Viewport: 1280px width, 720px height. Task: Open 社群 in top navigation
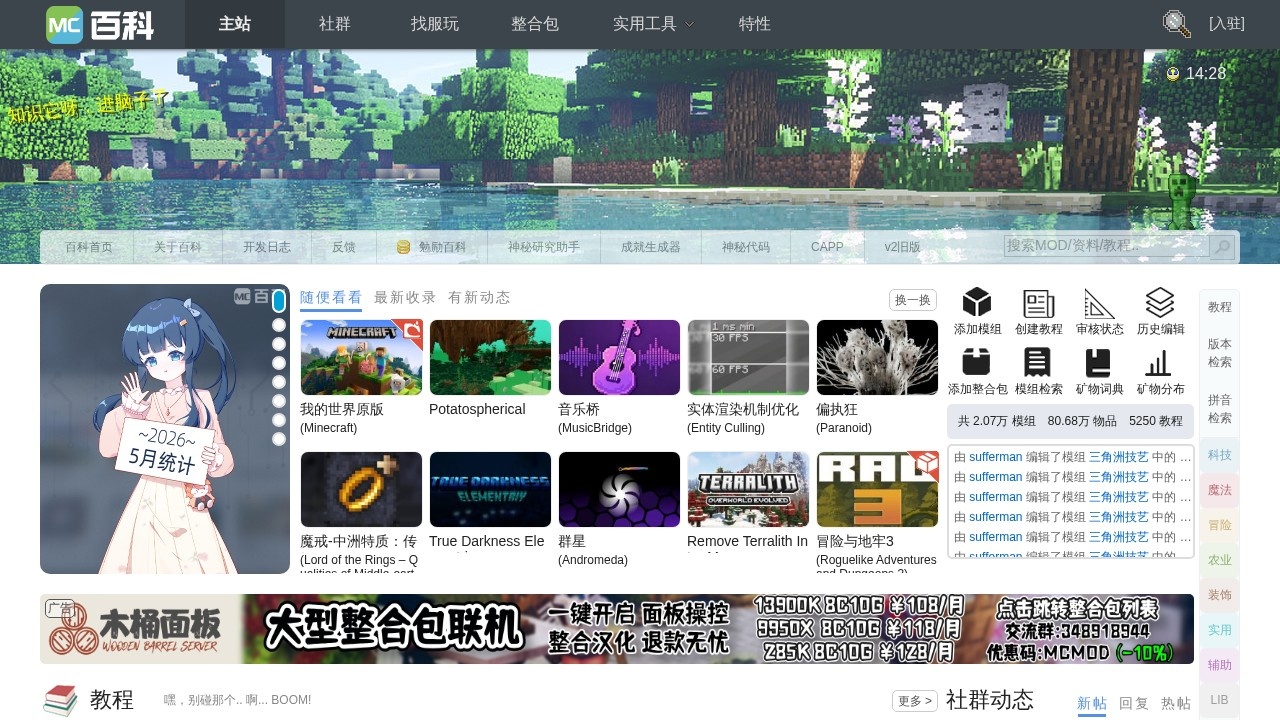tap(335, 24)
